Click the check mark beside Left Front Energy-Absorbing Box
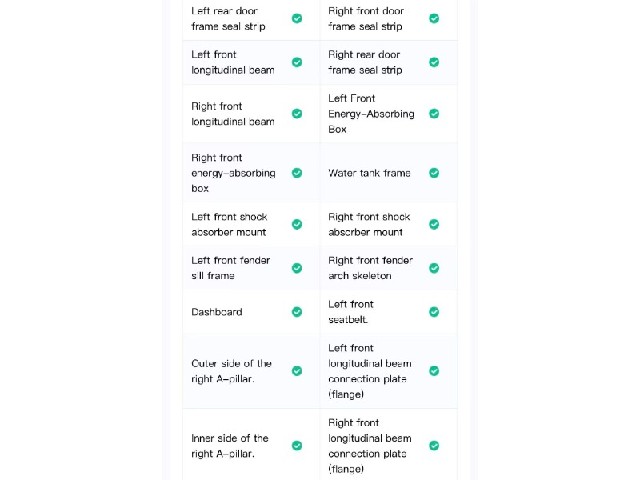 click(434, 113)
